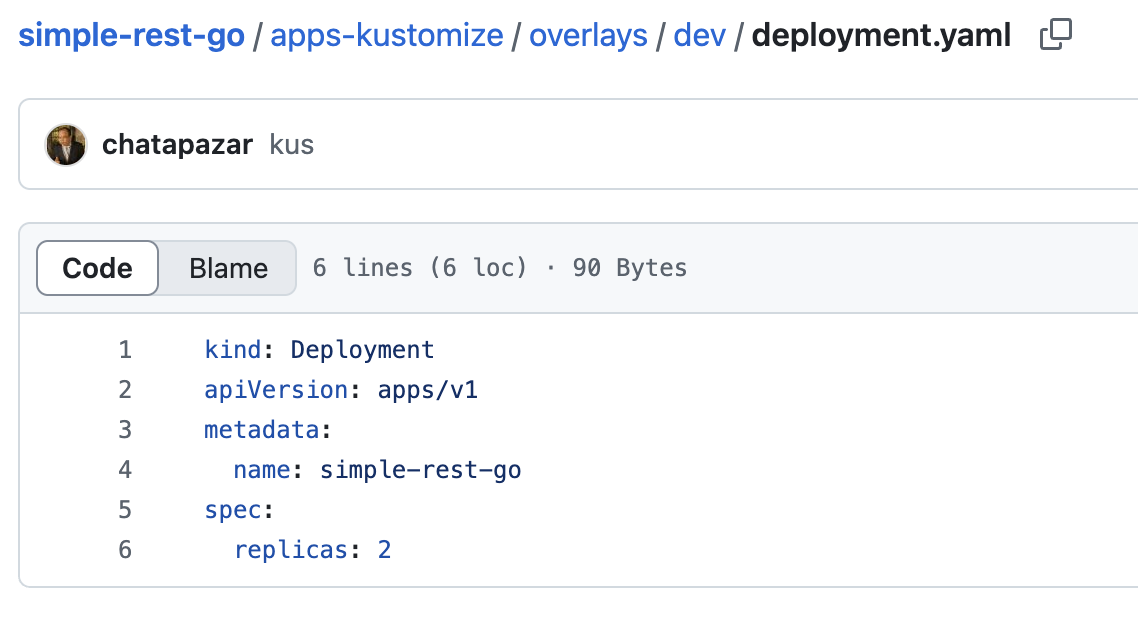This screenshot has width=1138, height=626.
Task: Copy file path using copy icon
Action: pyautogui.click(x=1055, y=34)
